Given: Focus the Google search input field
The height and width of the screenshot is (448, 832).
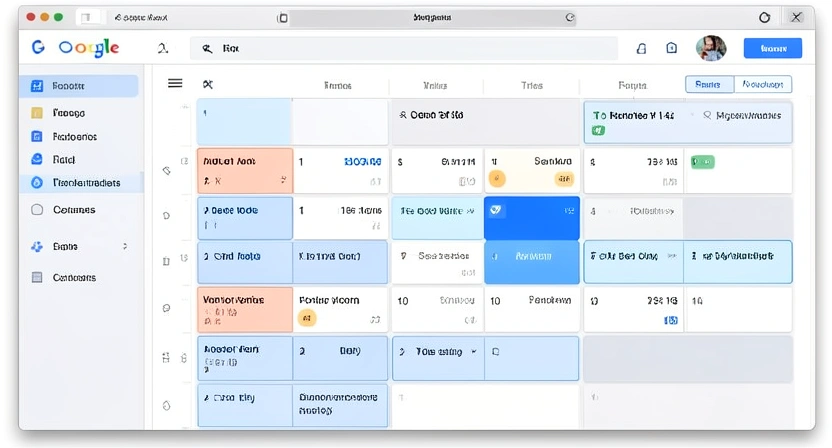Looking at the screenshot, I should (404, 49).
